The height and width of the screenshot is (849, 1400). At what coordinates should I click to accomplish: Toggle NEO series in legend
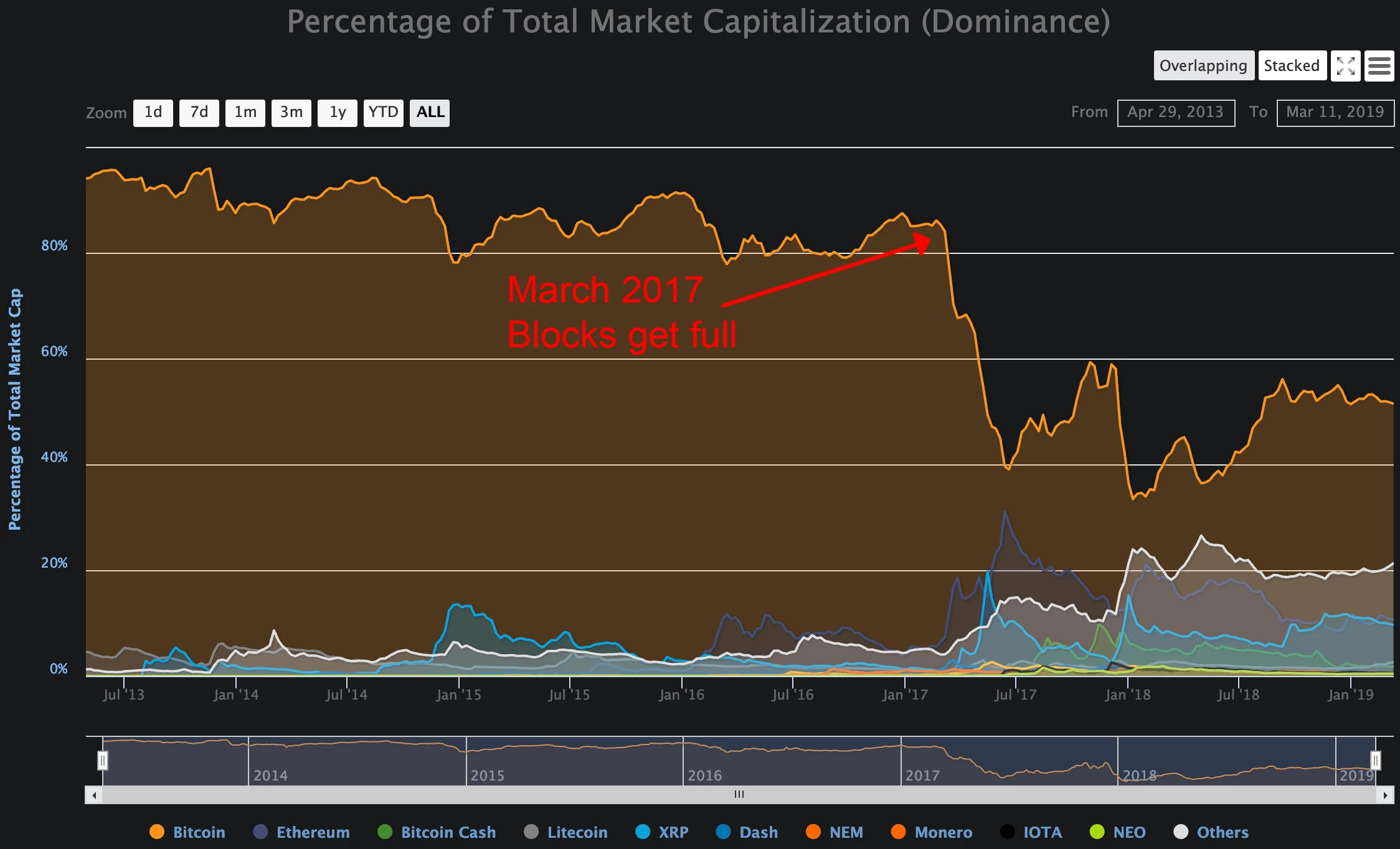tap(1118, 832)
